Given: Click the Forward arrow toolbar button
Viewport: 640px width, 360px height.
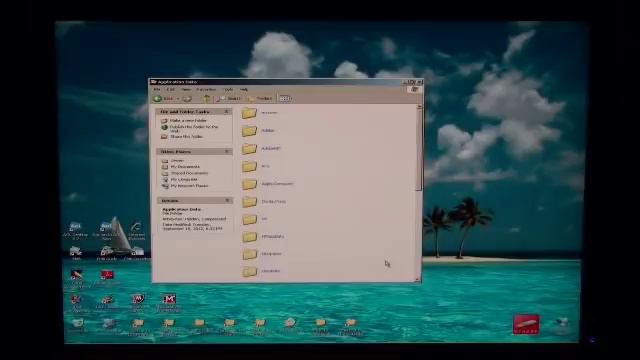Looking at the screenshot, I should tap(187, 99).
